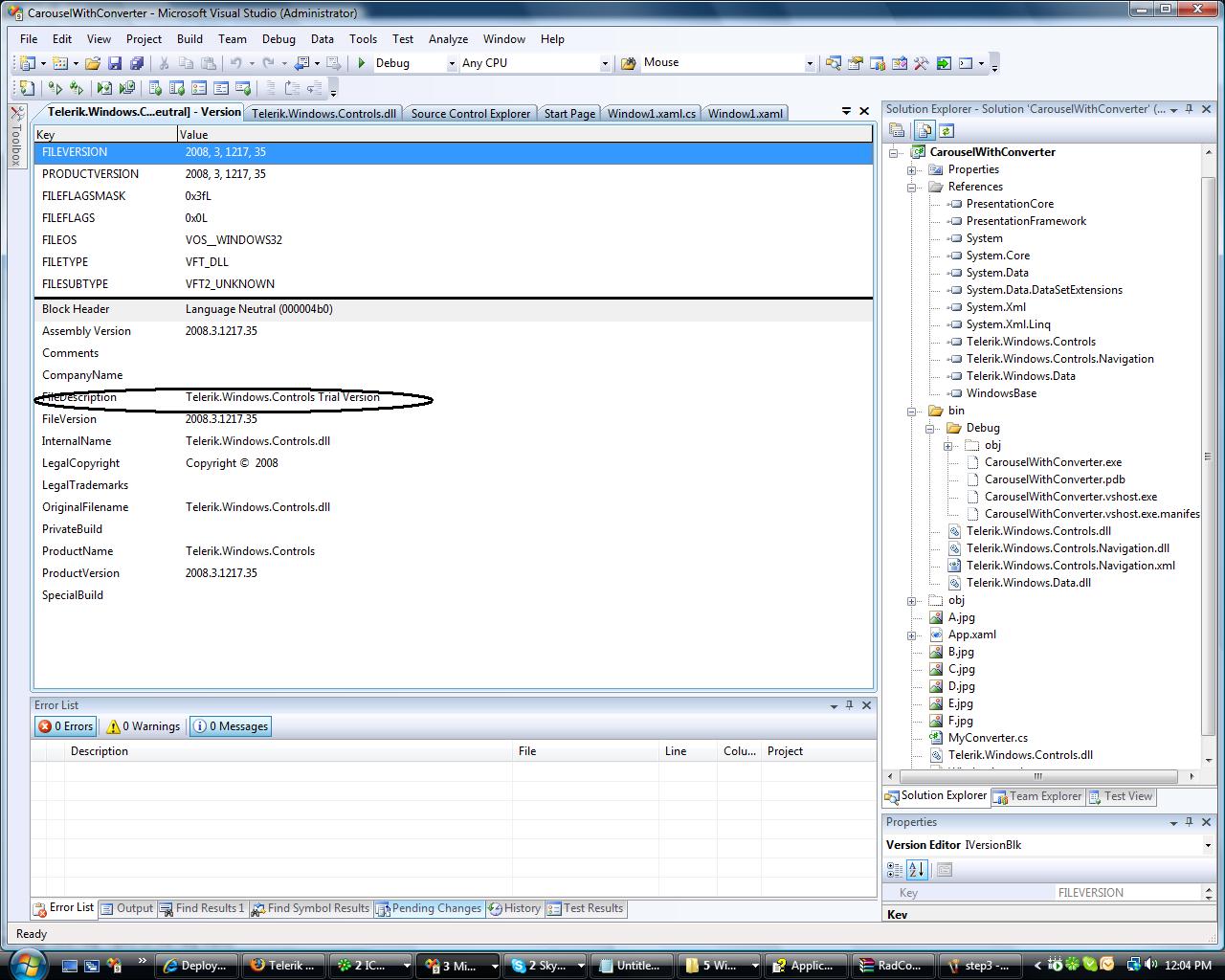1225x980 pixels.
Task: Open the Output panel tab
Action: pos(127,908)
